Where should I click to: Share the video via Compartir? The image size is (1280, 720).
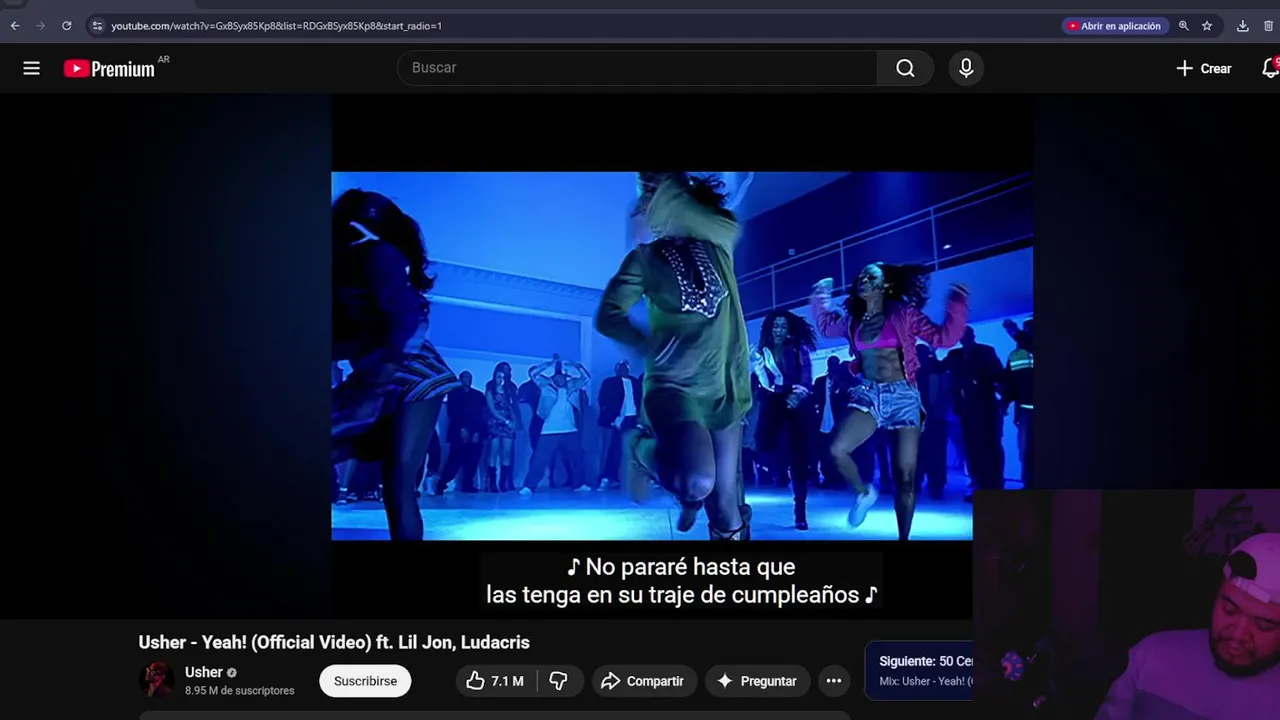[x=642, y=681]
